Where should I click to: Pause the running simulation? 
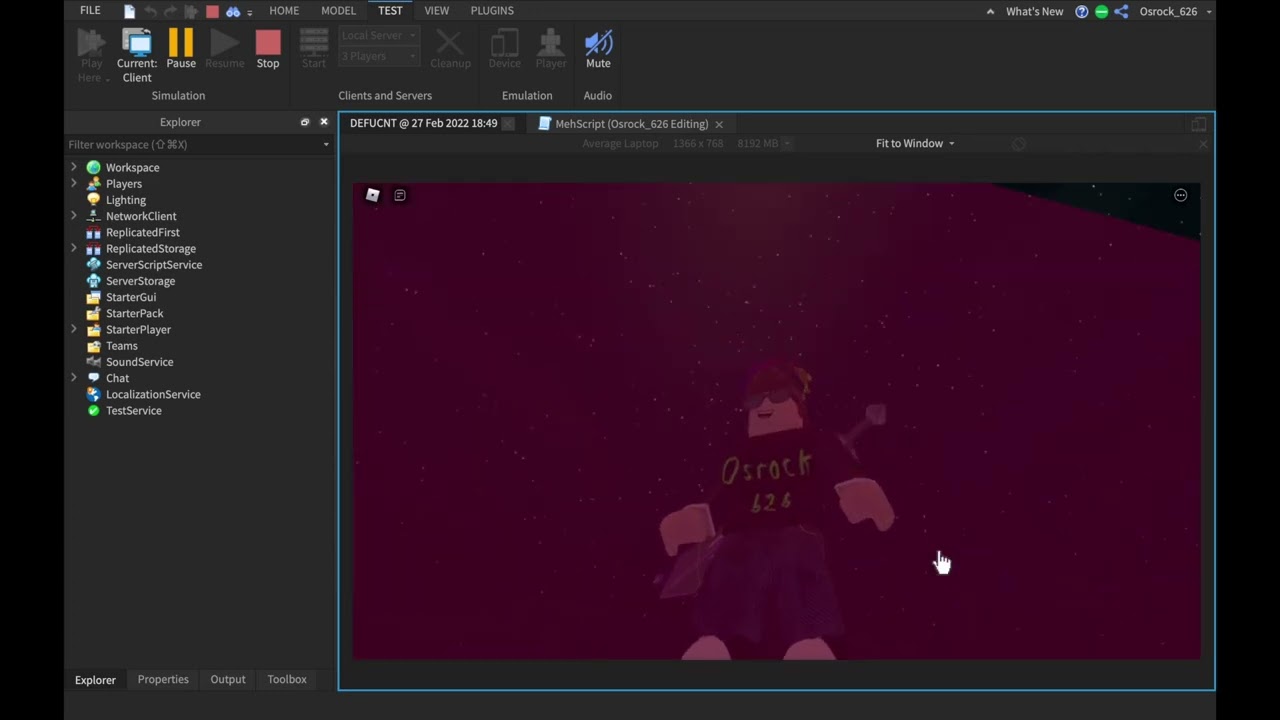pos(181,50)
